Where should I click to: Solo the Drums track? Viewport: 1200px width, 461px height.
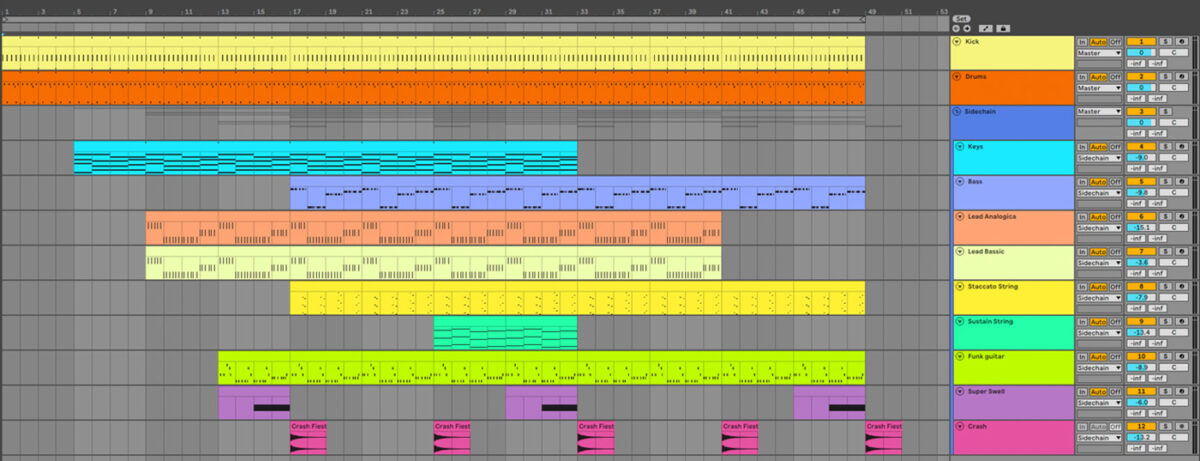1165,77
